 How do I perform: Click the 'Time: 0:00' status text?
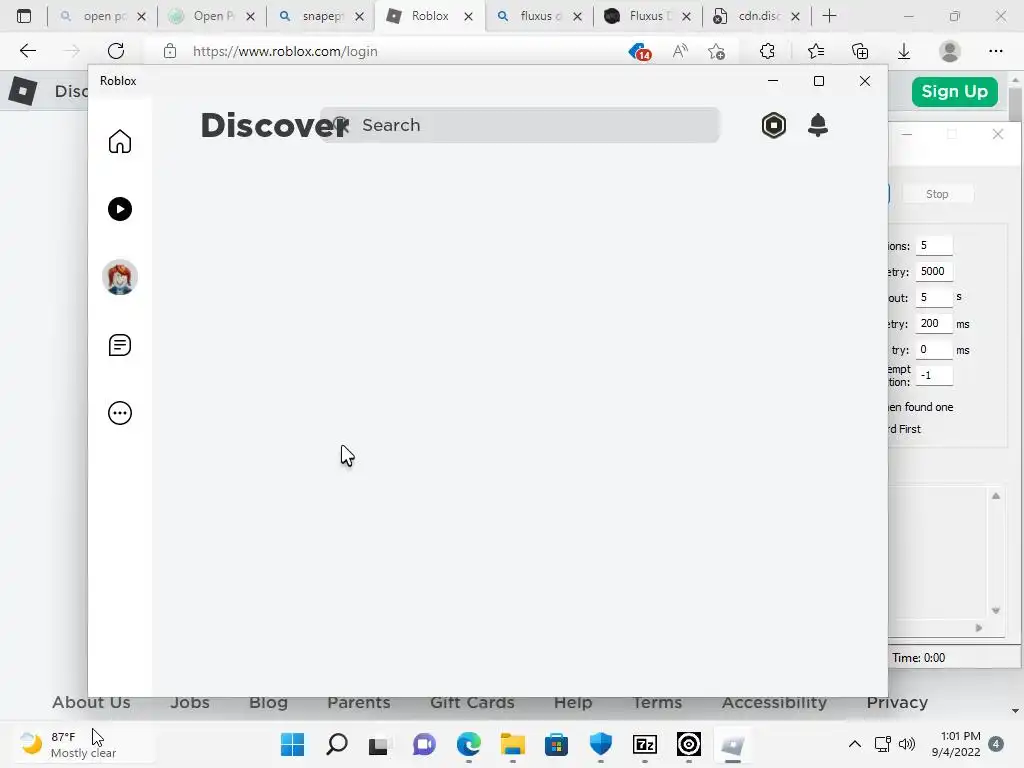click(918, 658)
